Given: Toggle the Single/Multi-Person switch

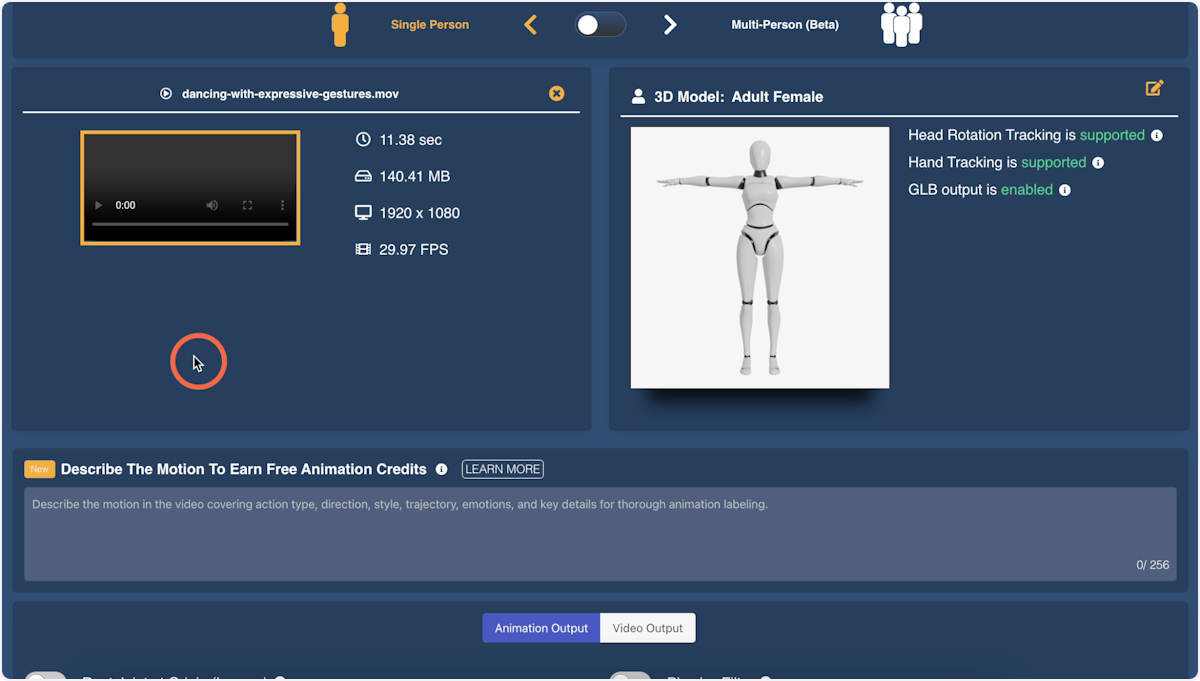Looking at the screenshot, I should point(601,25).
